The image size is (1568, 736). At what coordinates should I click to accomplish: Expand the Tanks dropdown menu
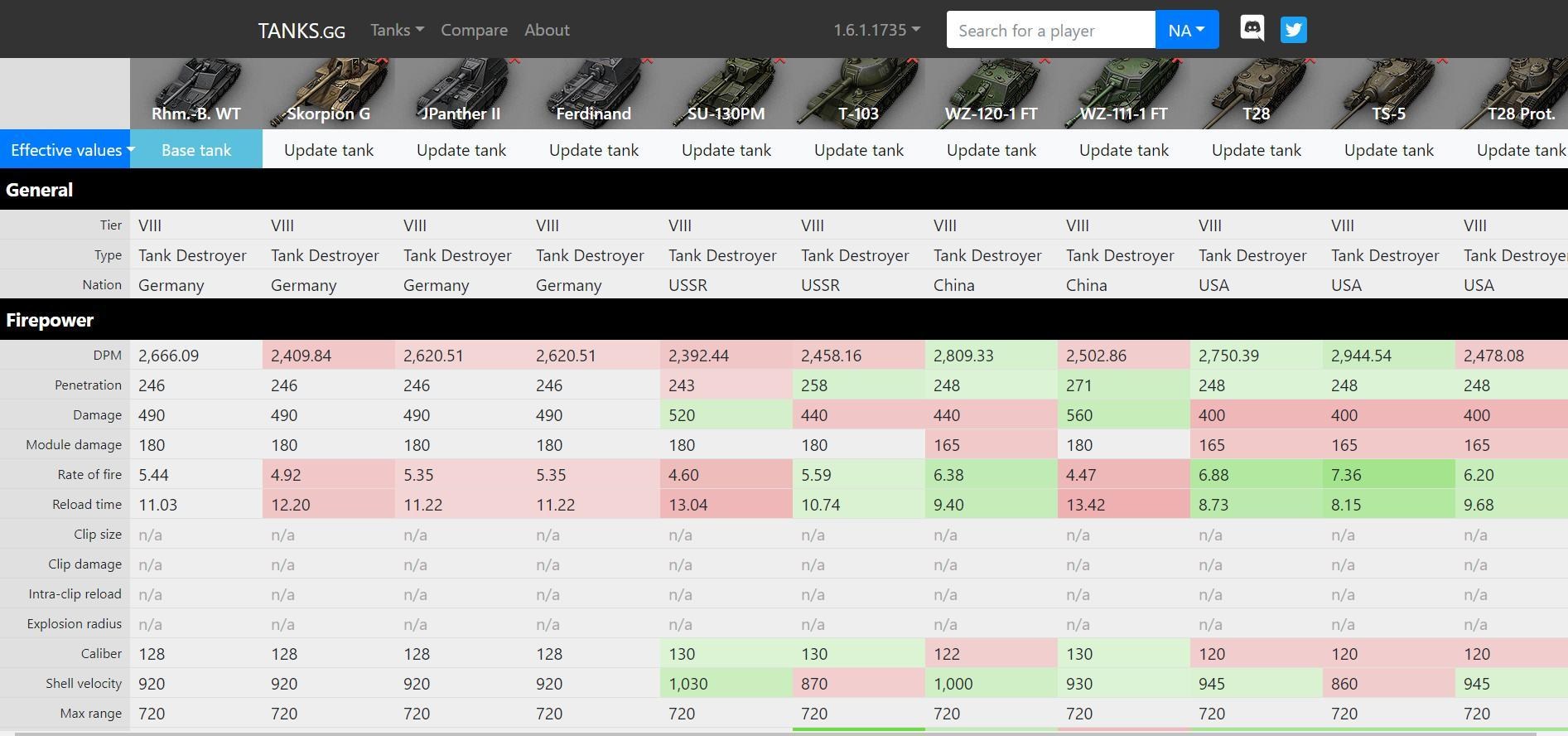click(397, 30)
